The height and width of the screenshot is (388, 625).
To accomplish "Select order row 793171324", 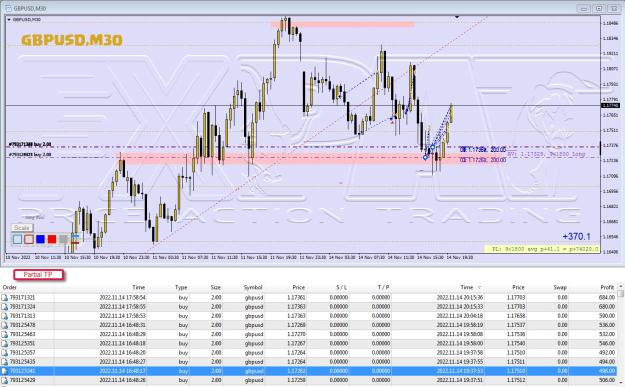I will coord(309,307).
